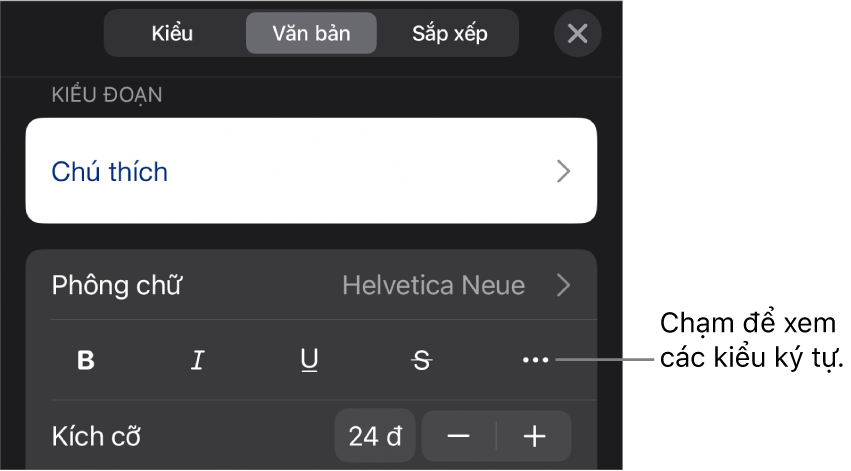The image size is (851, 471).
Task: Select the Văn bản tab
Action: 311,33
